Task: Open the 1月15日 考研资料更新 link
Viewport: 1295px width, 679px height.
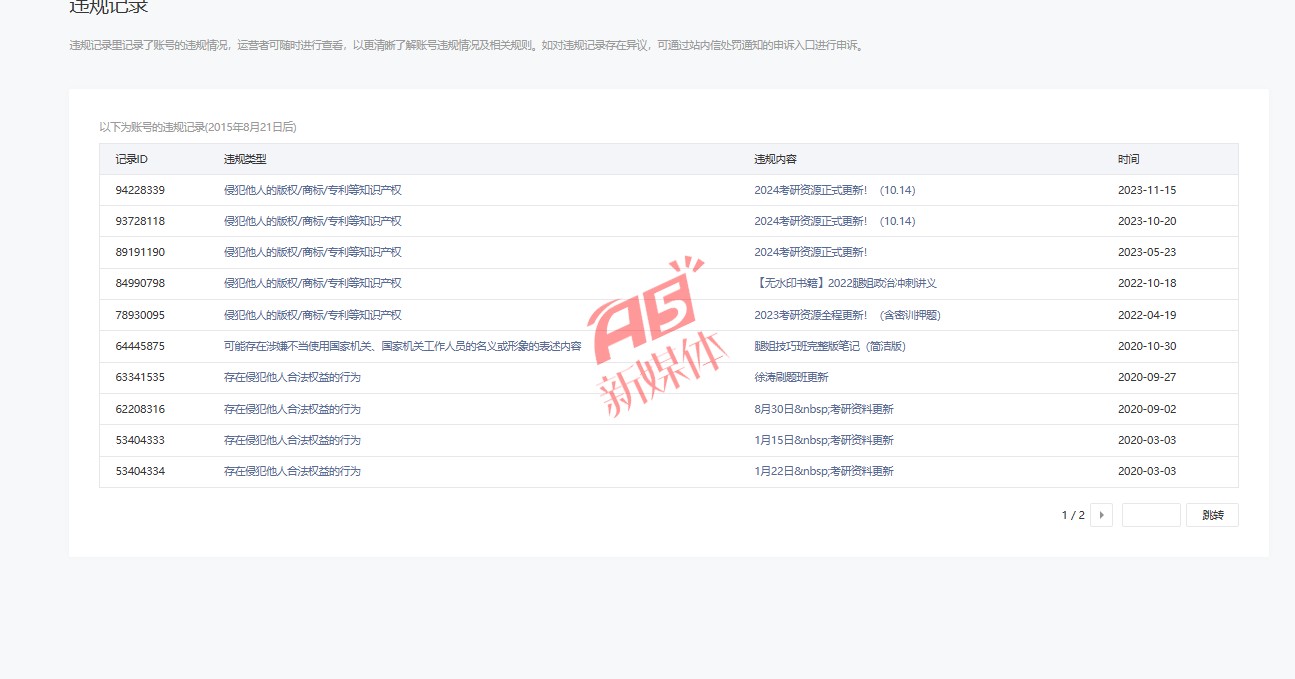Action: point(823,440)
